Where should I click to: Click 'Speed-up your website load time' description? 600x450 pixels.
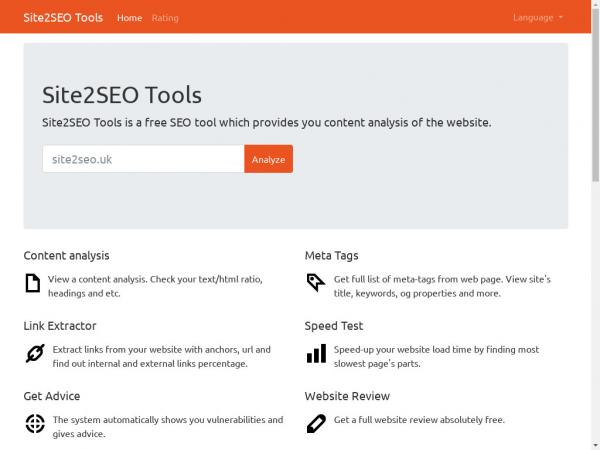(x=436, y=356)
